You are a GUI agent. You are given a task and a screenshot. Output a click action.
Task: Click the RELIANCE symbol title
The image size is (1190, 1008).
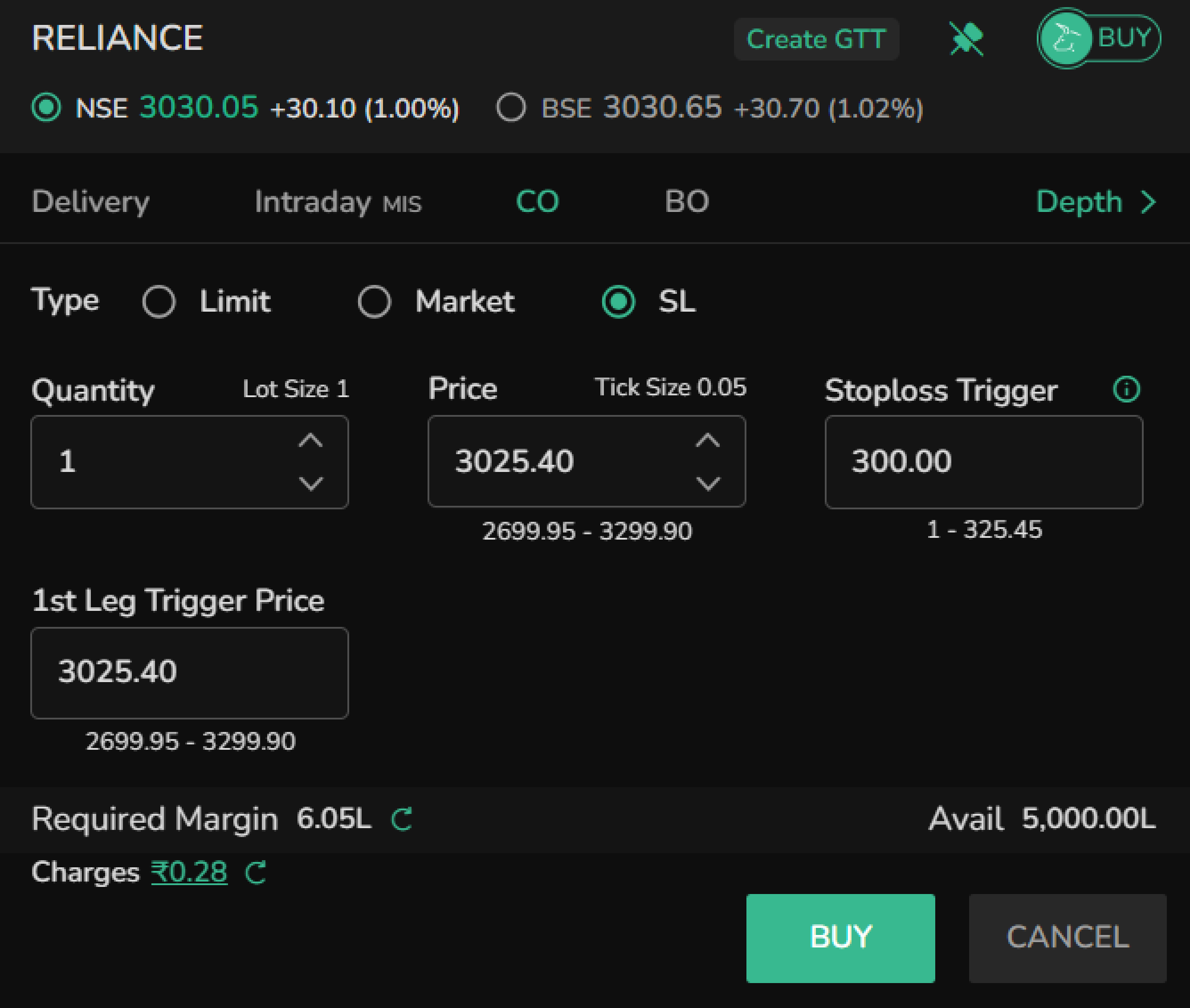pyautogui.click(x=117, y=38)
